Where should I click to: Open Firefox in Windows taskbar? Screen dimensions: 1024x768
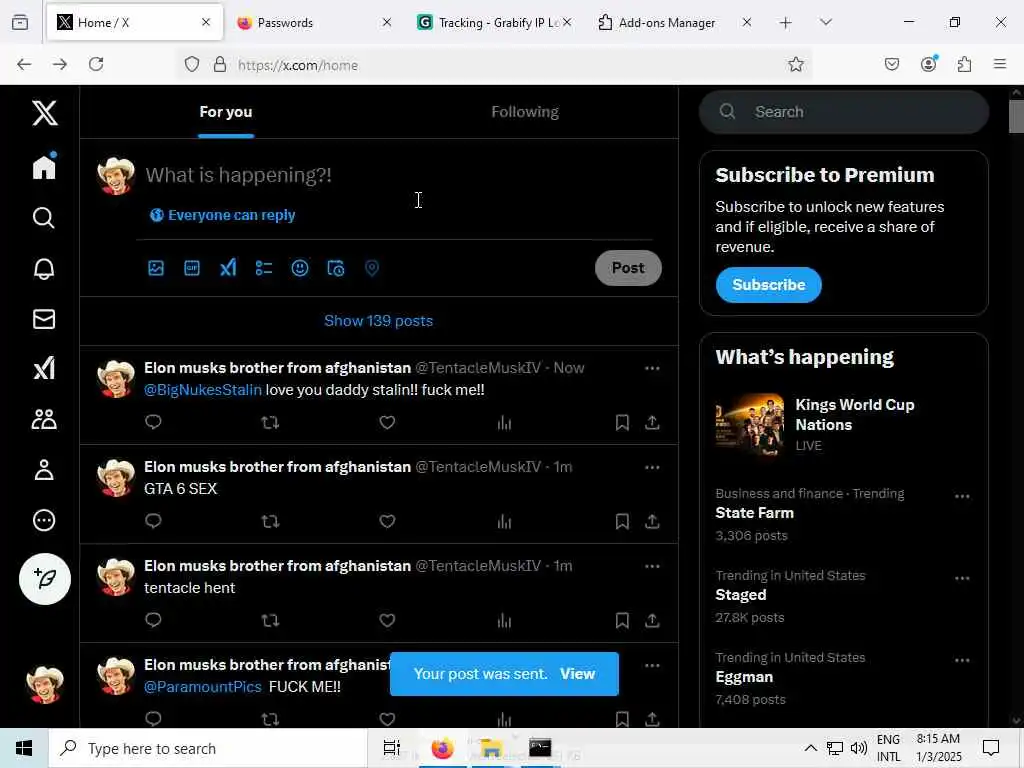[442, 748]
